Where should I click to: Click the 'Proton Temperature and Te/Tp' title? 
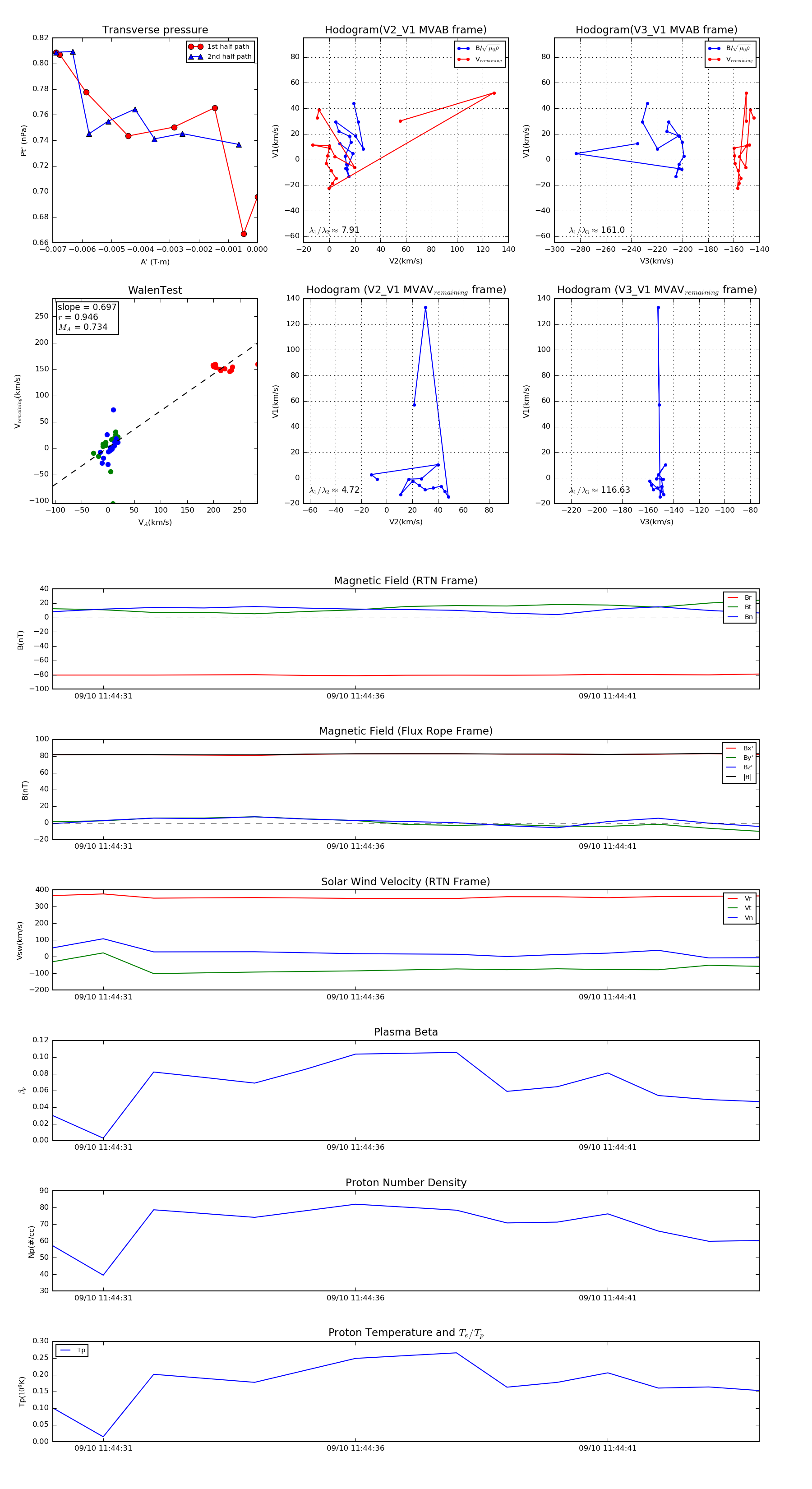(406, 1333)
